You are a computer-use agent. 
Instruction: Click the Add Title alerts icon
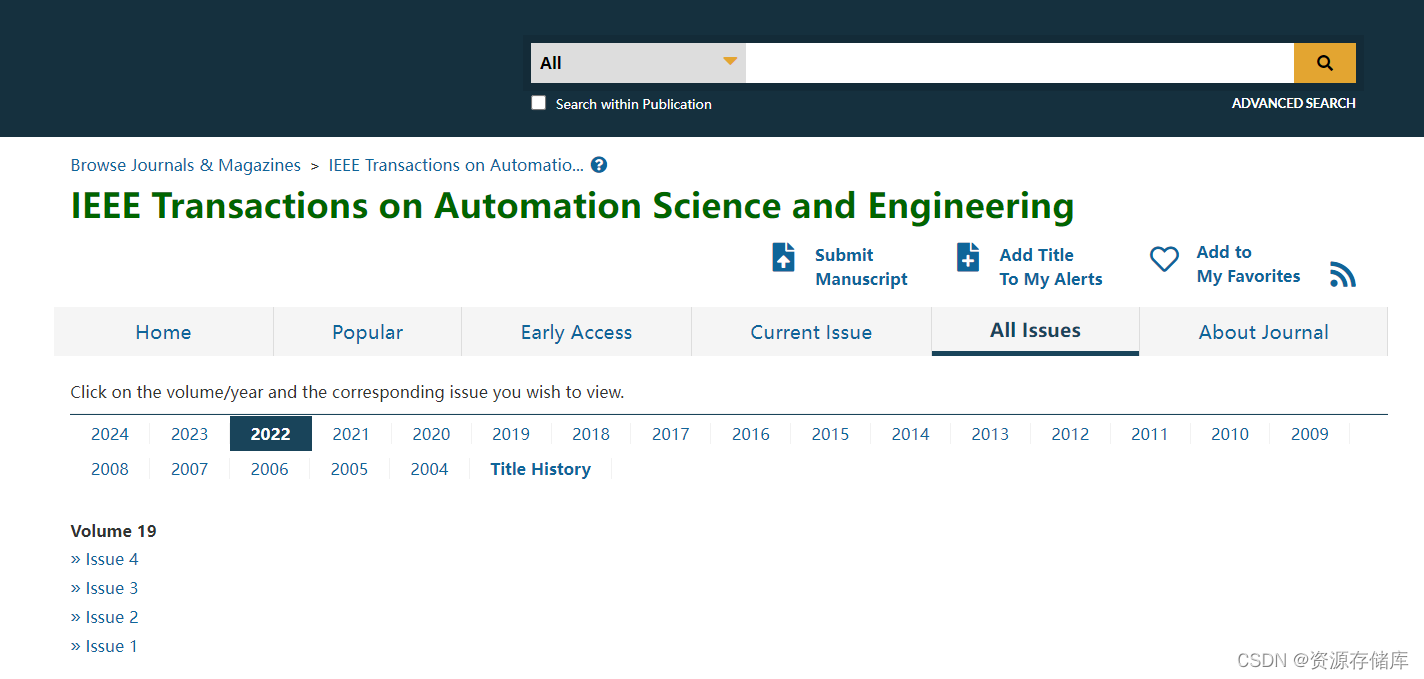[968, 257]
